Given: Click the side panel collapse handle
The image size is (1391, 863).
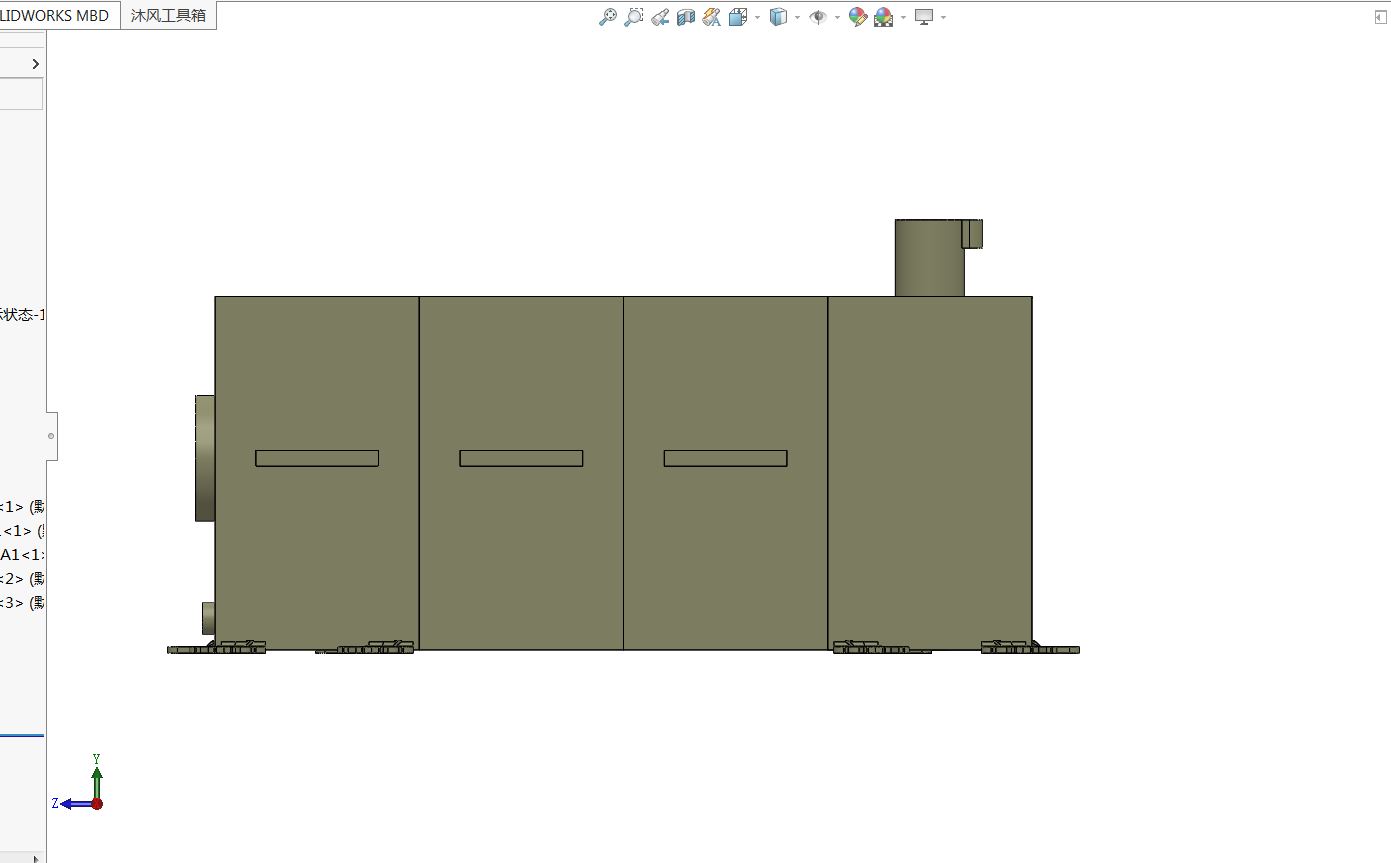Looking at the screenshot, I should tap(51, 436).
